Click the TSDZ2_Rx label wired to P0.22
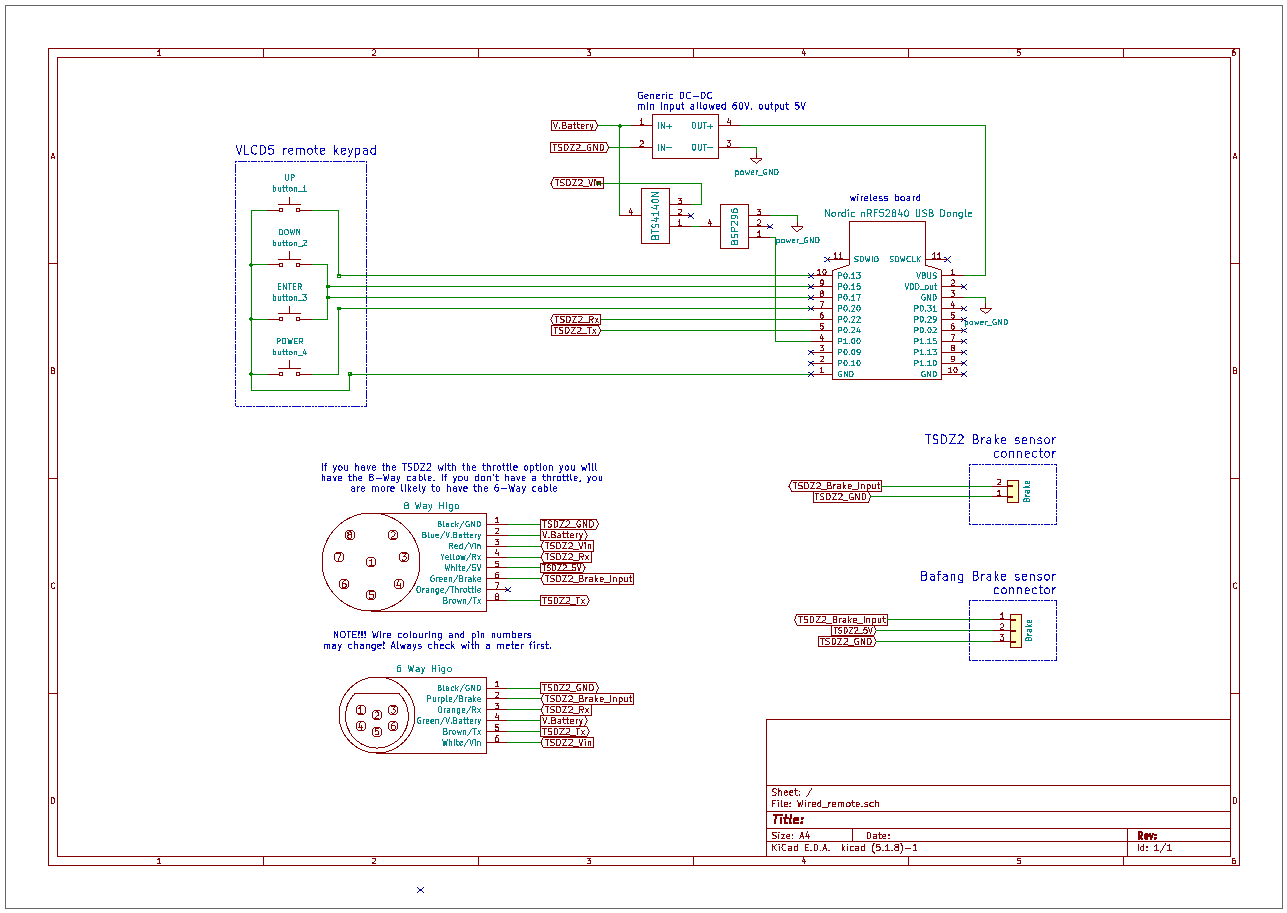 [x=576, y=319]
